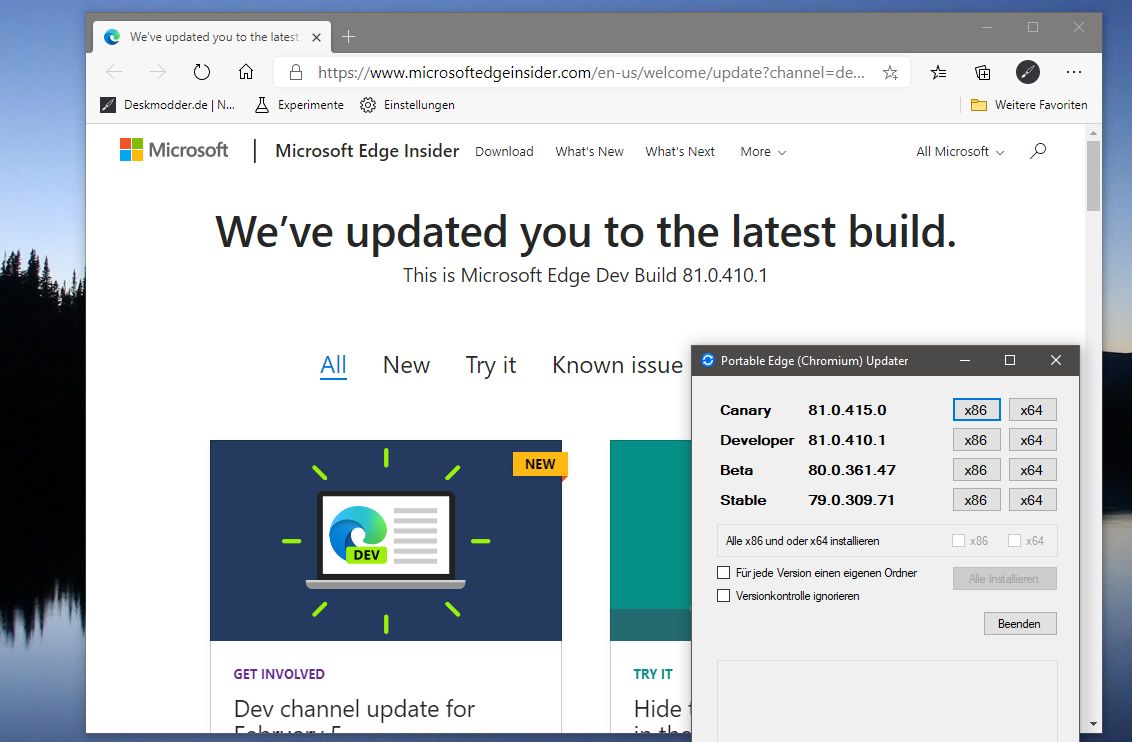Open the Deskmodder.de favorite
Image resolution: width=1132 pixels, height=742 pixels.
(167, 105)
